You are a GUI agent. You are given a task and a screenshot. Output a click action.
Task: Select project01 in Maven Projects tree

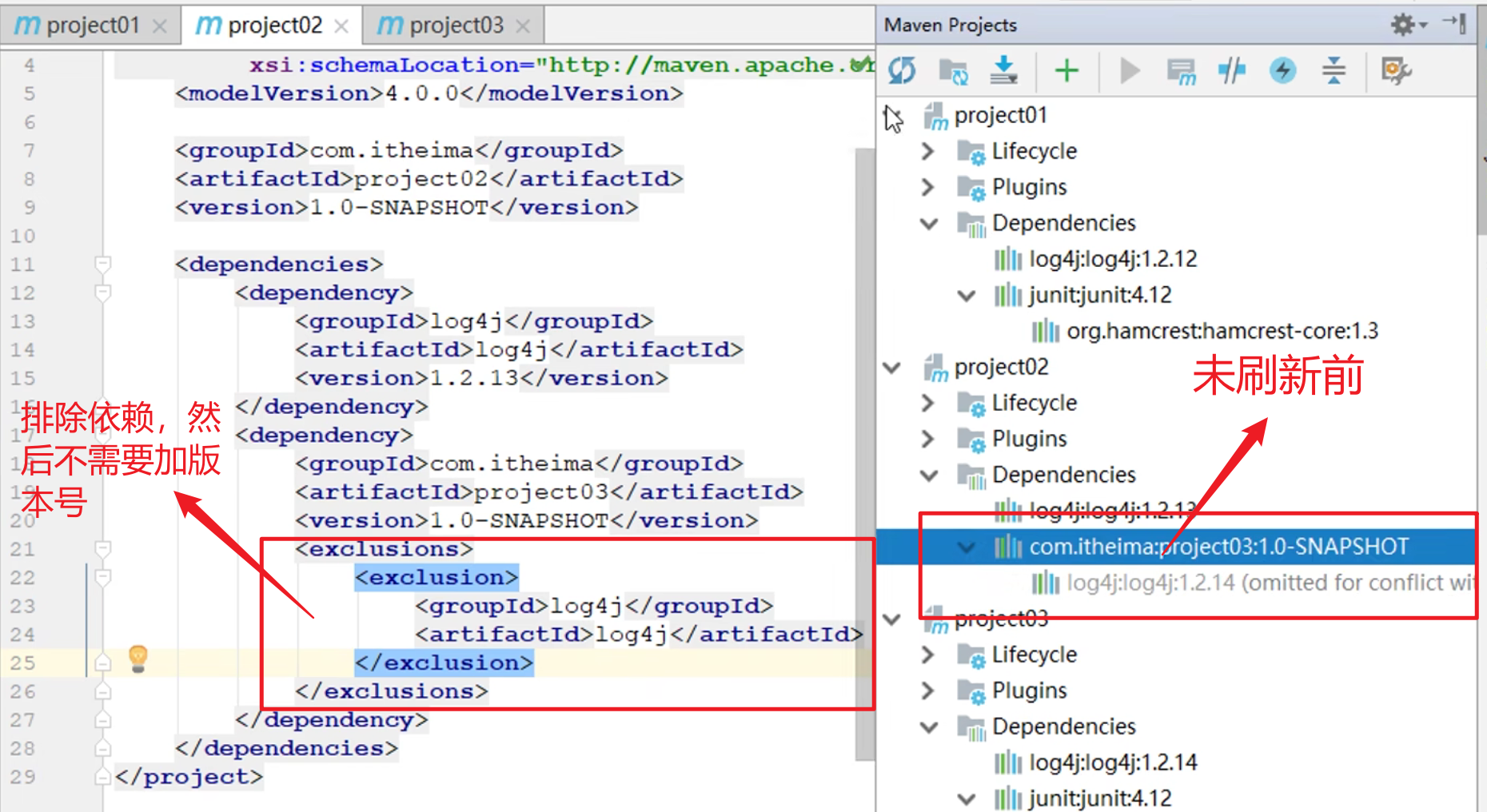click(1000, 115)
